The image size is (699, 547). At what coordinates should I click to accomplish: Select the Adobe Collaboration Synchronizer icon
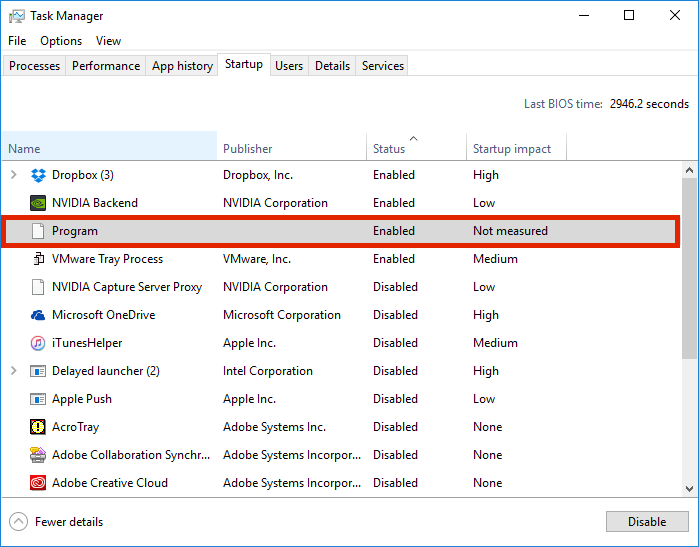38,455
